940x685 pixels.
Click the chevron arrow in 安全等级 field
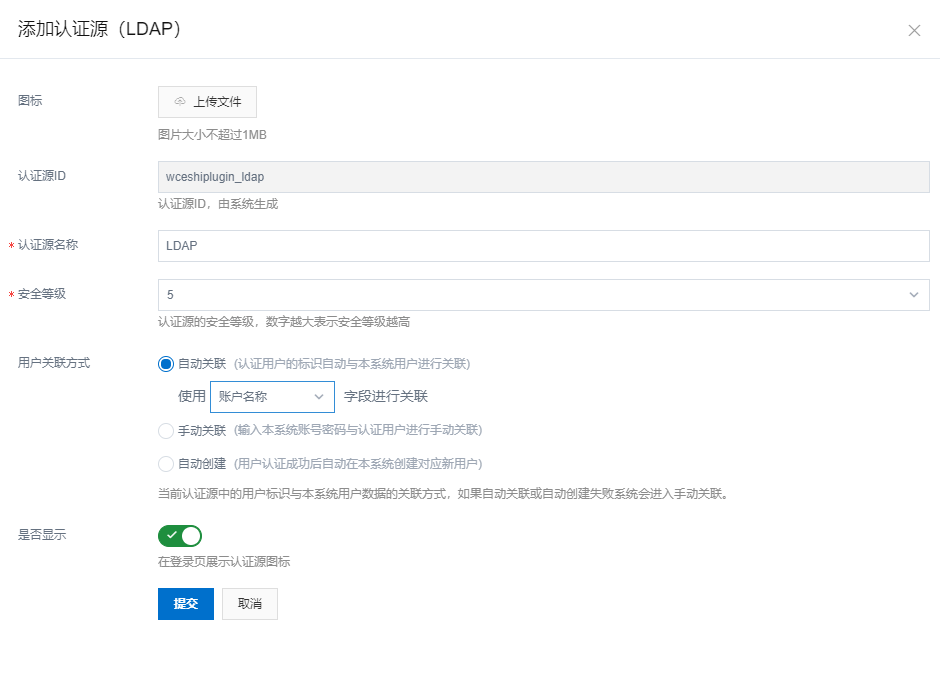913,295
